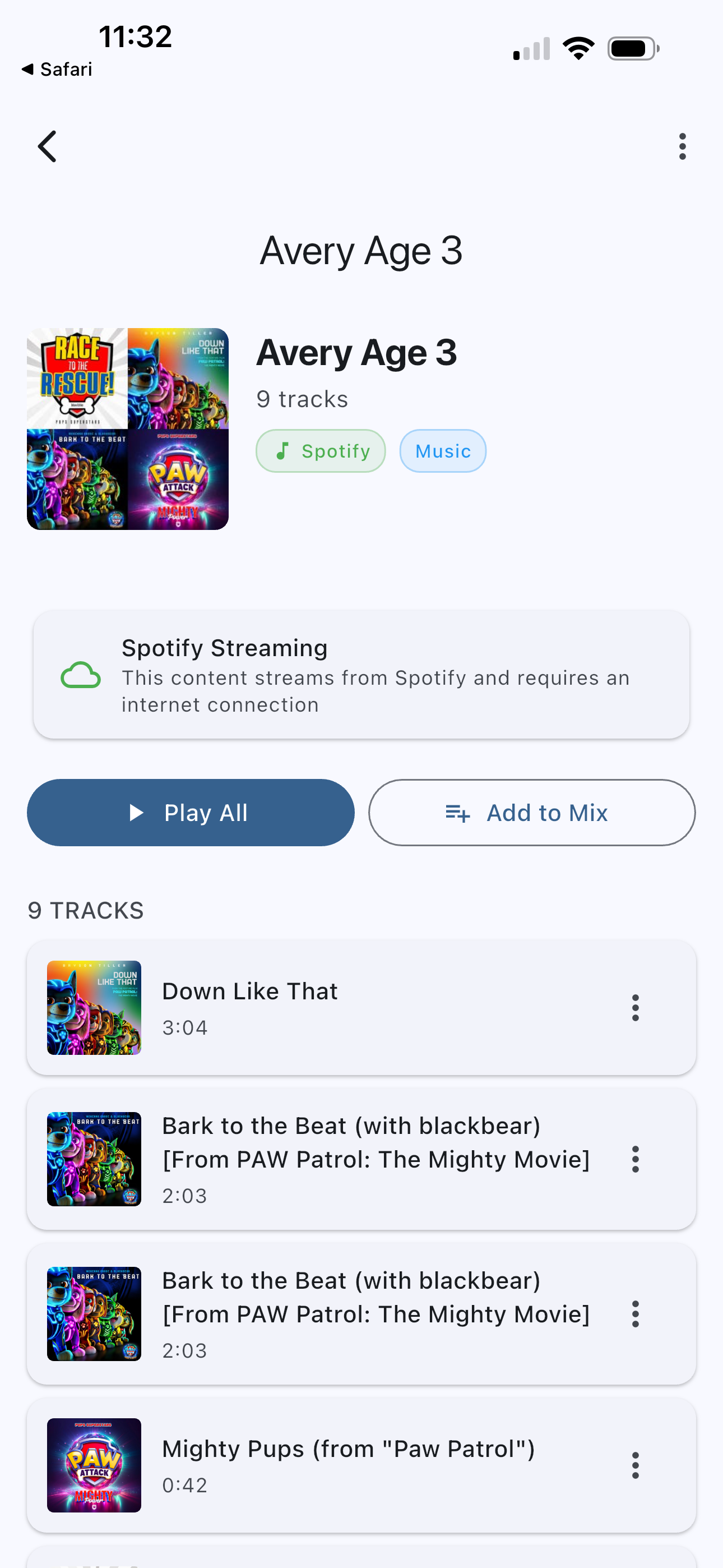The image size is (723, 1568).
Task: Open options for Mighty Pups track
Action: (635, 1465)
